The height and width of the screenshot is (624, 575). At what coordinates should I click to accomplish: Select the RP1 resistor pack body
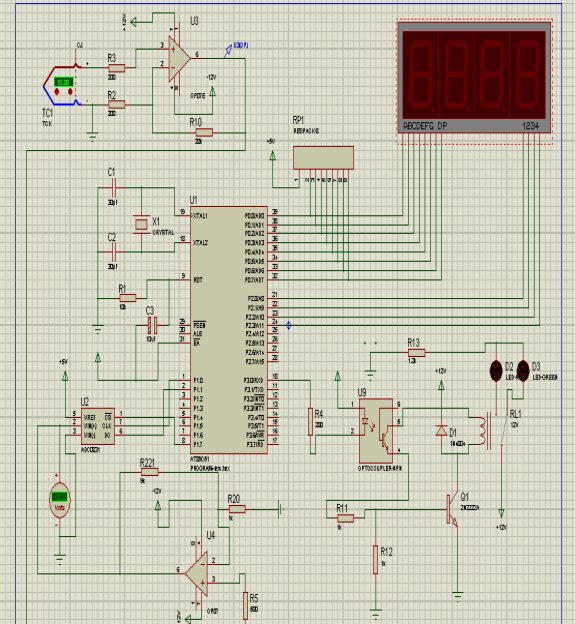pos(323,158)
